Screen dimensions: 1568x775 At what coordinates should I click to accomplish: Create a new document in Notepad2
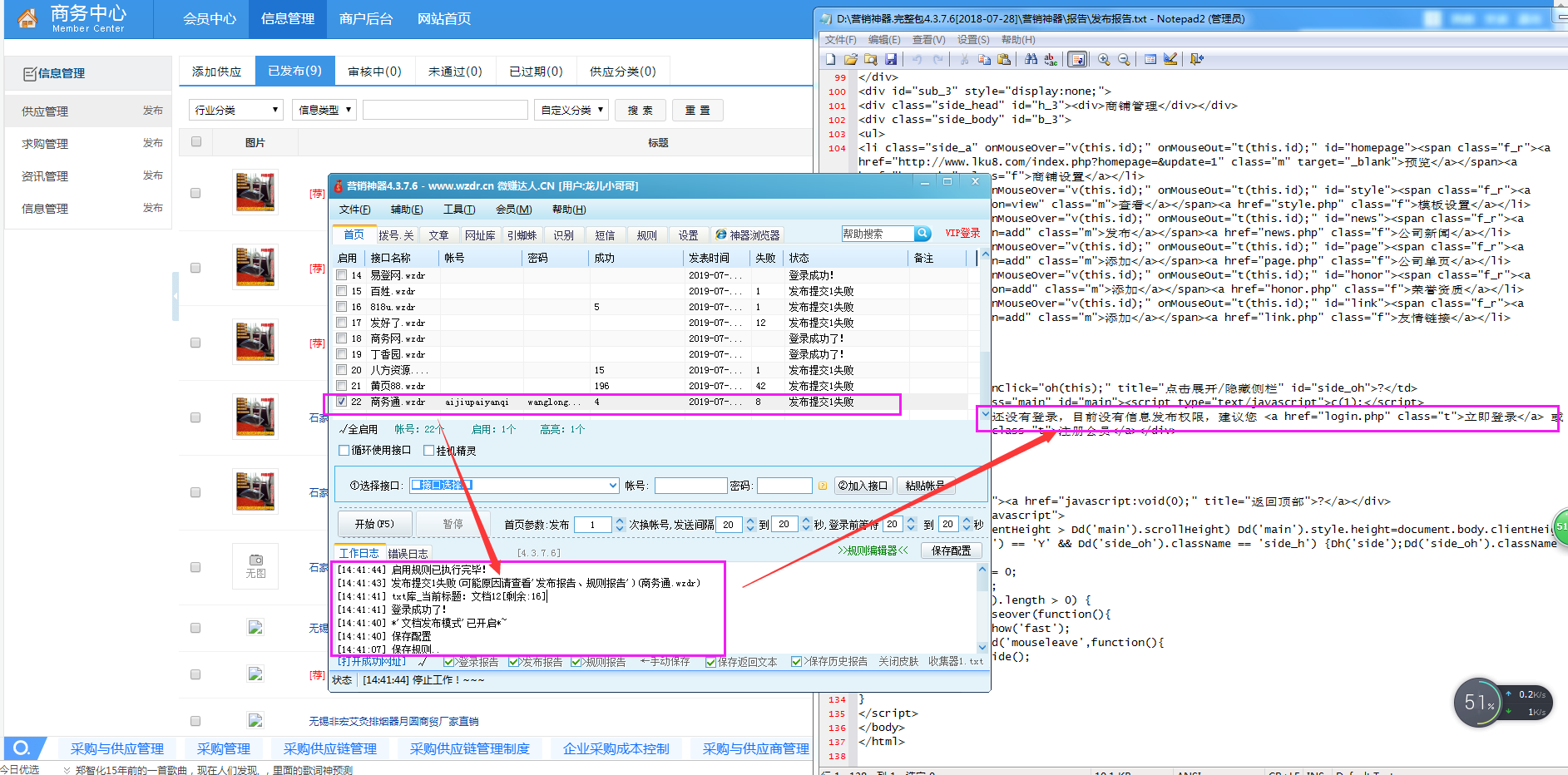[831, 59]
